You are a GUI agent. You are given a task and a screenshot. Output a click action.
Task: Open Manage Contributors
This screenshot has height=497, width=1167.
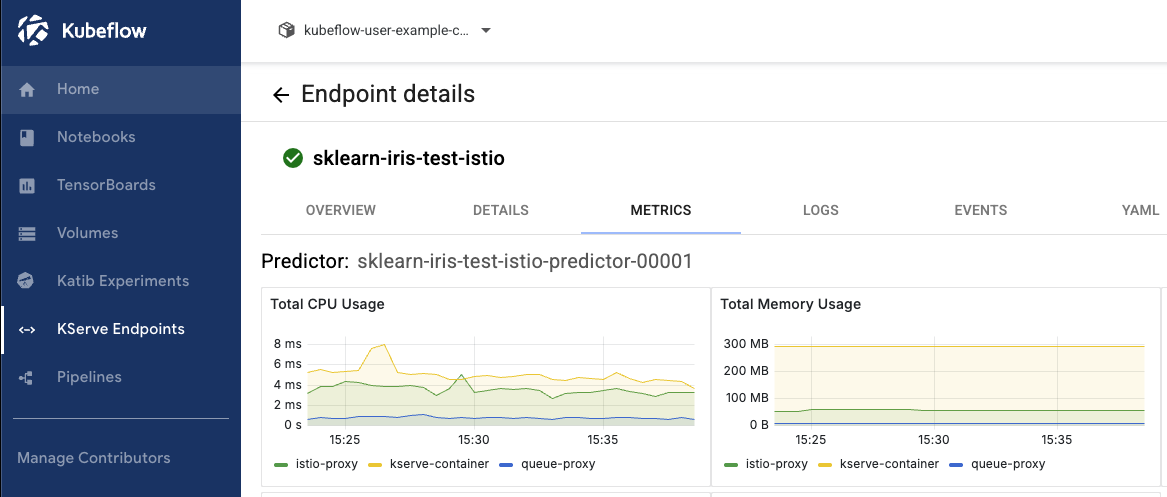click(94, 458)
